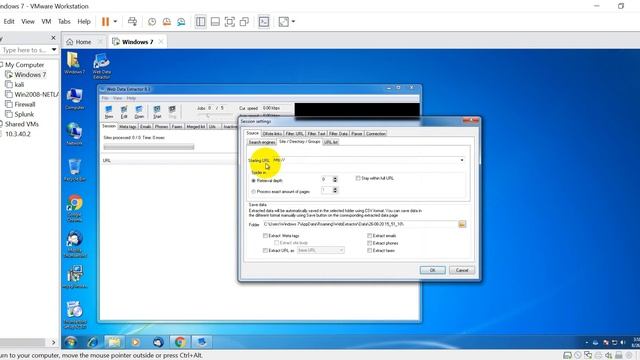Open the snapshot manager icon
The image size is (640, 360).
pyautogui.click(x=181, y=22)
